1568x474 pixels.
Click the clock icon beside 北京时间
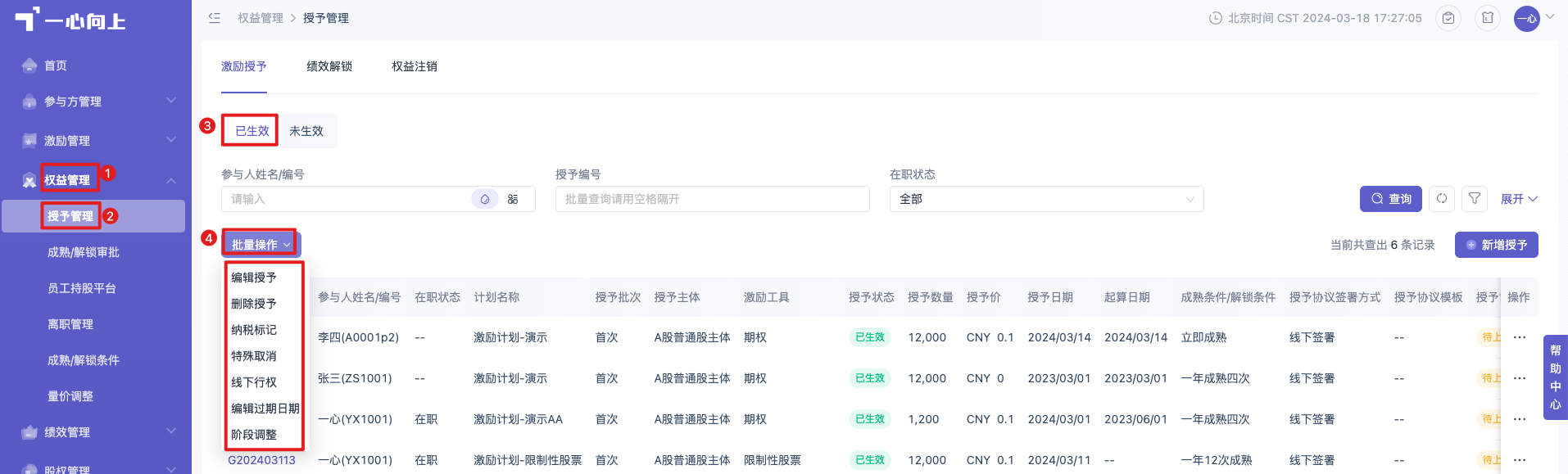[1216, 18]
